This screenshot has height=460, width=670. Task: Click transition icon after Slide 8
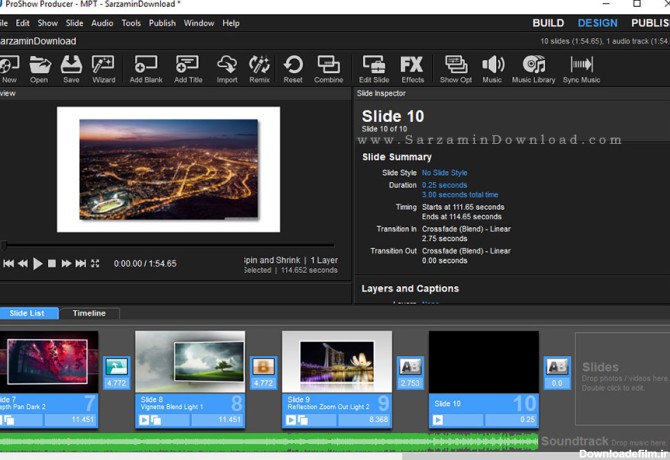[x=263, y=367]
